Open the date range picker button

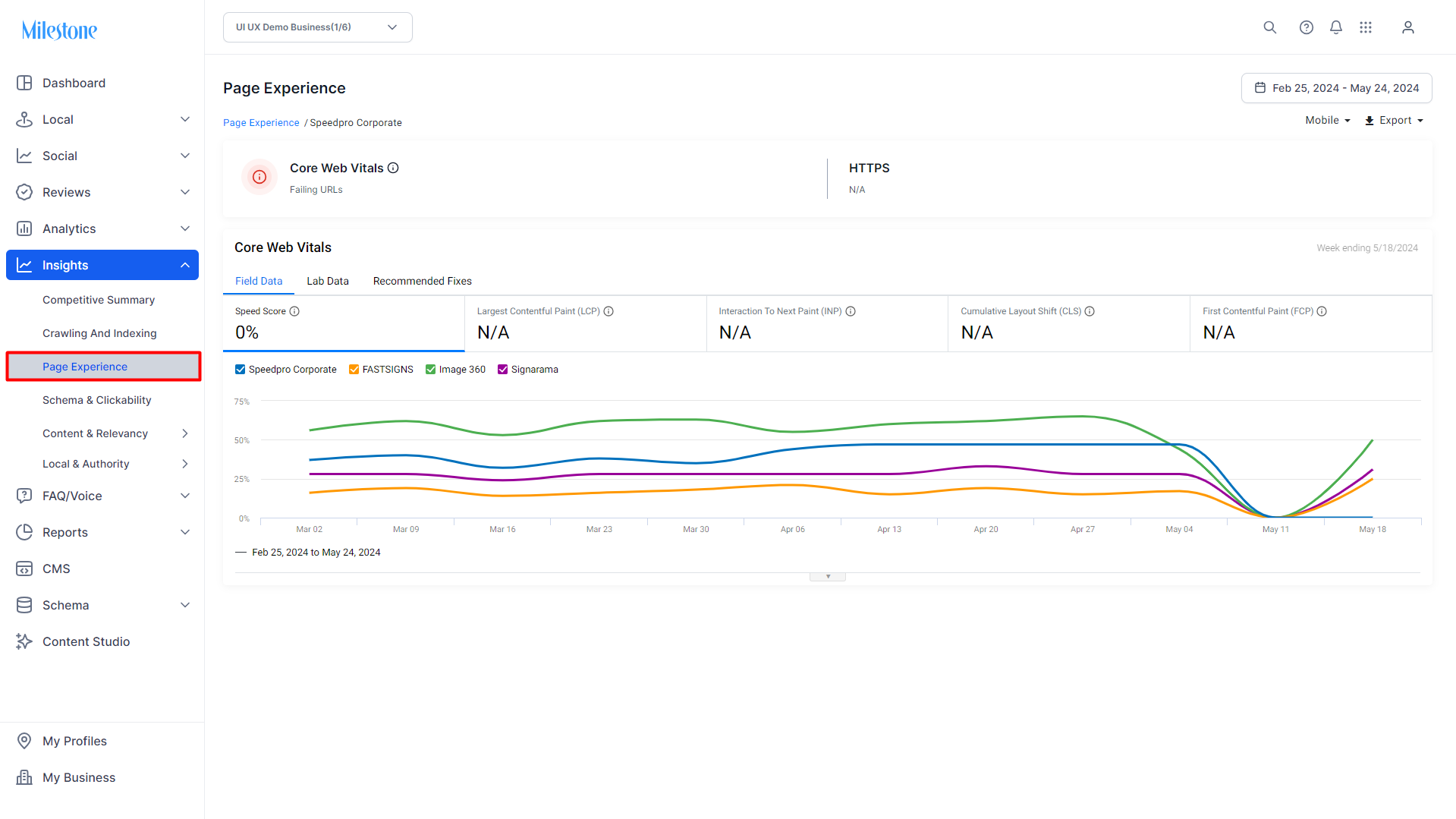pos(1336,88)
